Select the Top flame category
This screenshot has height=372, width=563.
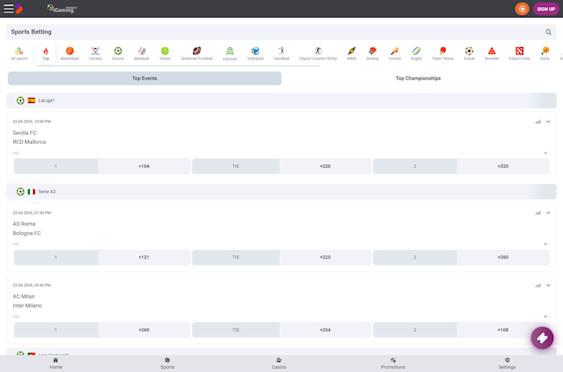tap(46, 54)
